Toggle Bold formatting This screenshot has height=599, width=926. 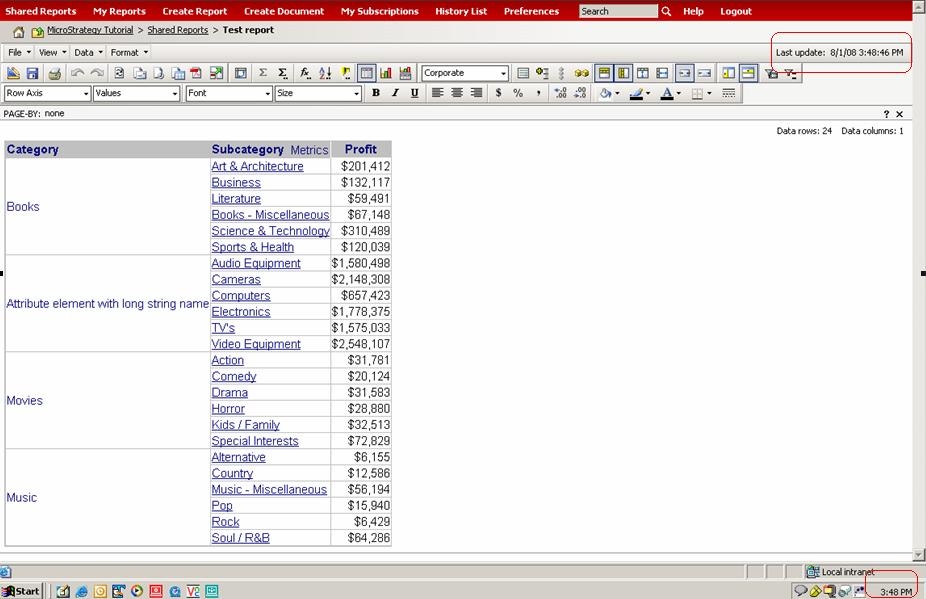(376, 93)
